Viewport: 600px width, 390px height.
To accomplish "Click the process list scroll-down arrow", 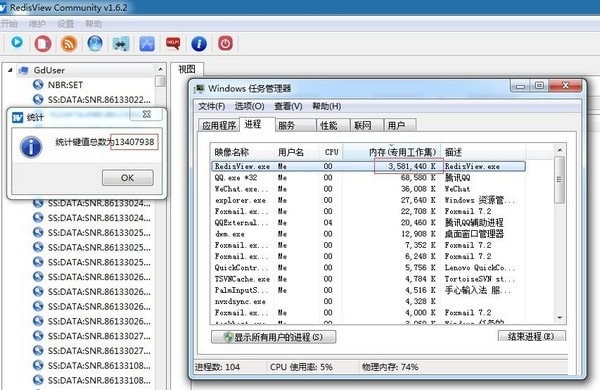I will [559, 318].
